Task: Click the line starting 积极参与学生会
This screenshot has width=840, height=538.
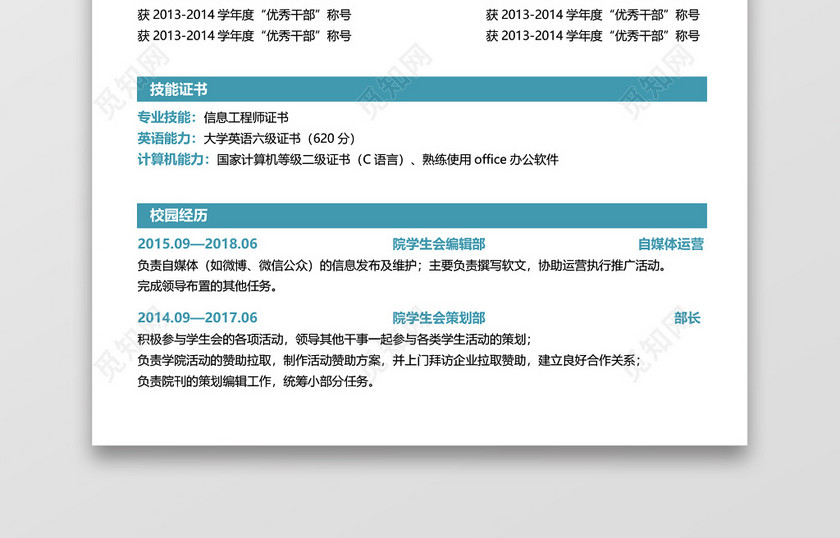Action: click(x=335, y=339)
